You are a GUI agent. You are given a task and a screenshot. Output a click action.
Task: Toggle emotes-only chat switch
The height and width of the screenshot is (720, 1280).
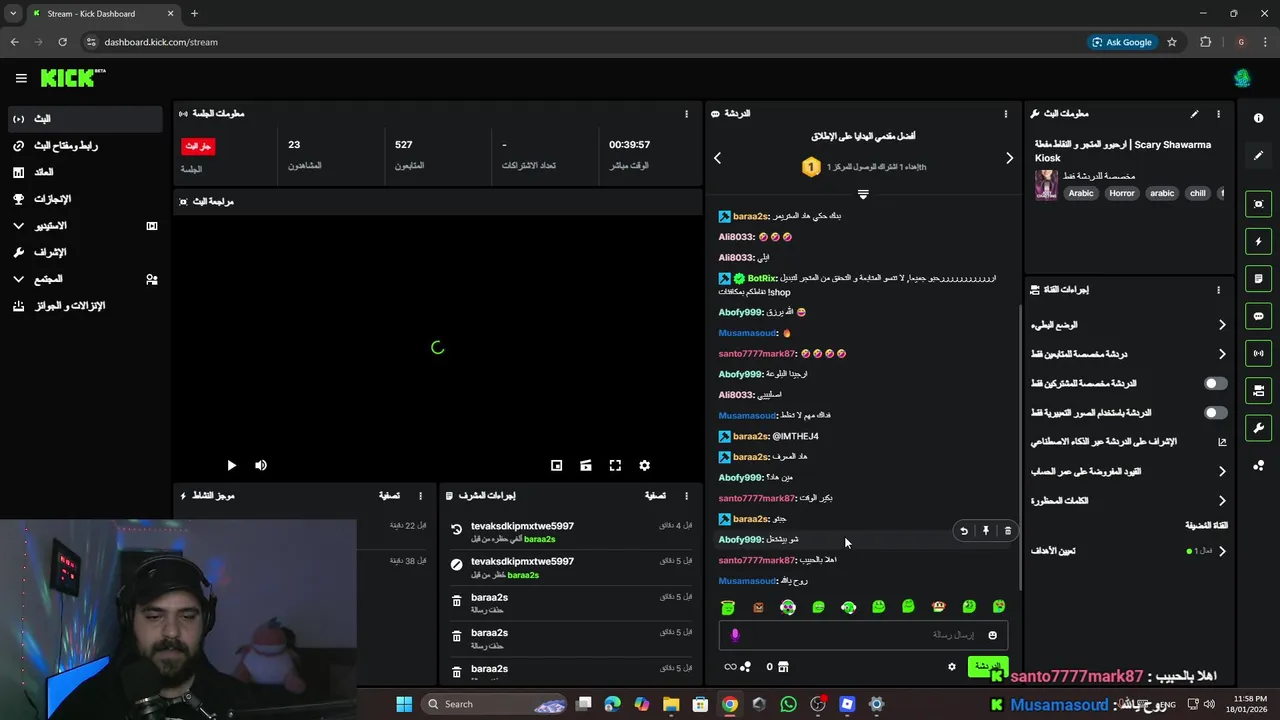(x=1215, y=412)
